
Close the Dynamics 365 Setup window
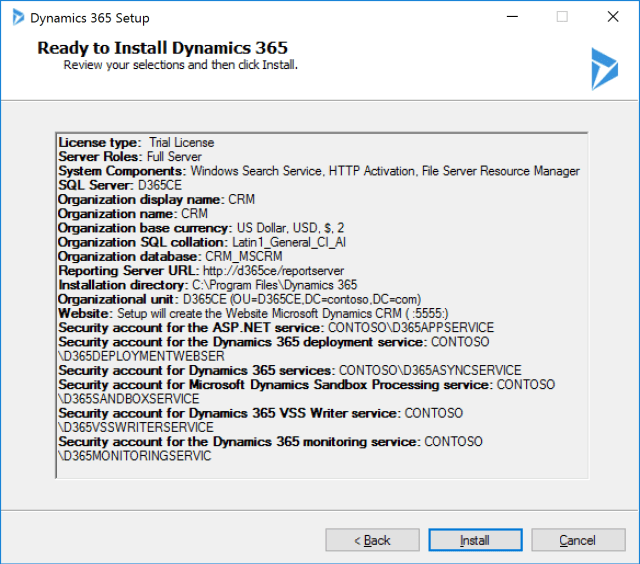coord(613,17)
